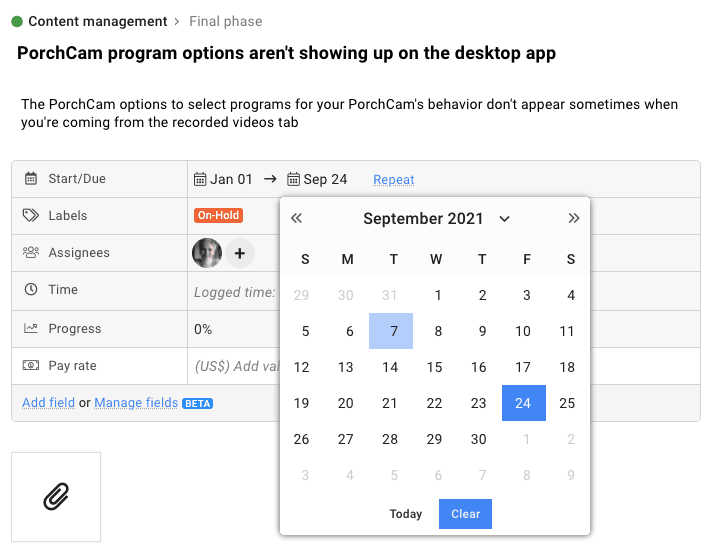Open the Content management breadcrumb
This screenshot has width=713, height=547.
coord(98,21)
